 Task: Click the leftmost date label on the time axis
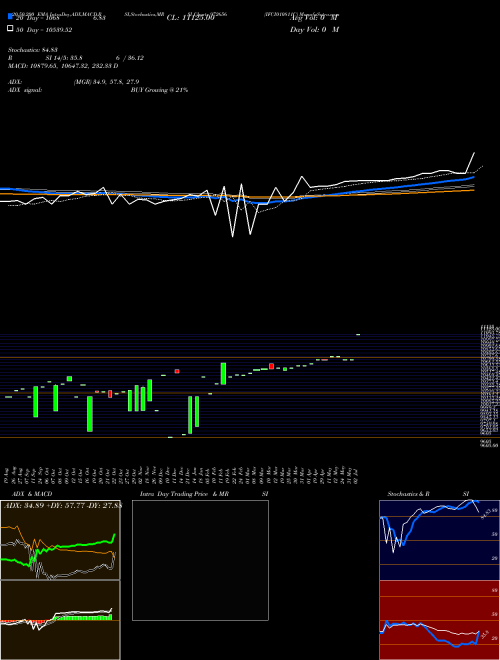8,475
